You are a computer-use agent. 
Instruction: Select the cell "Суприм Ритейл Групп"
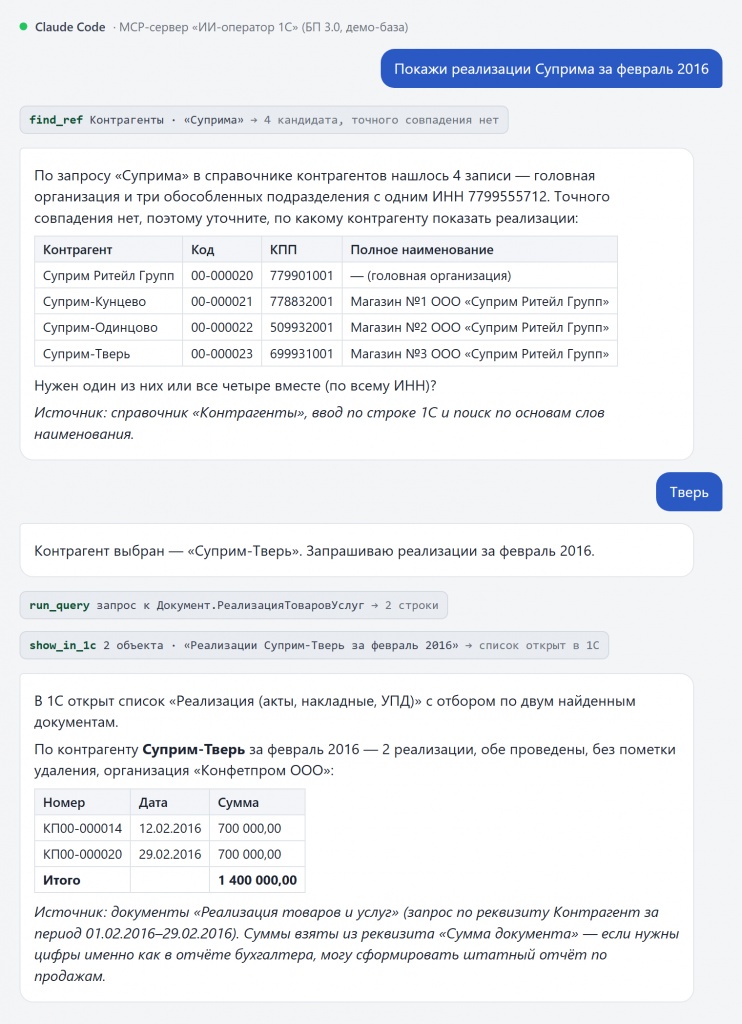tap(108, 276)
